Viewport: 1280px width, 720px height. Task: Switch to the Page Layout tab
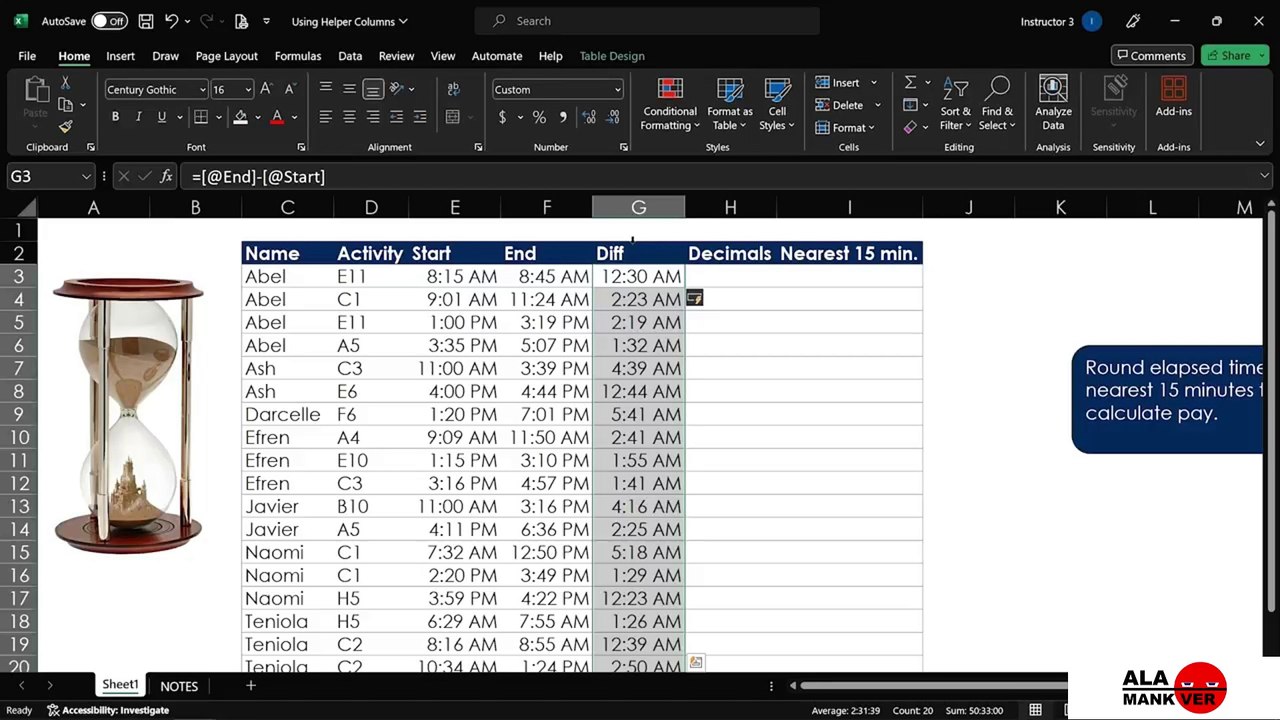point(226,56)
